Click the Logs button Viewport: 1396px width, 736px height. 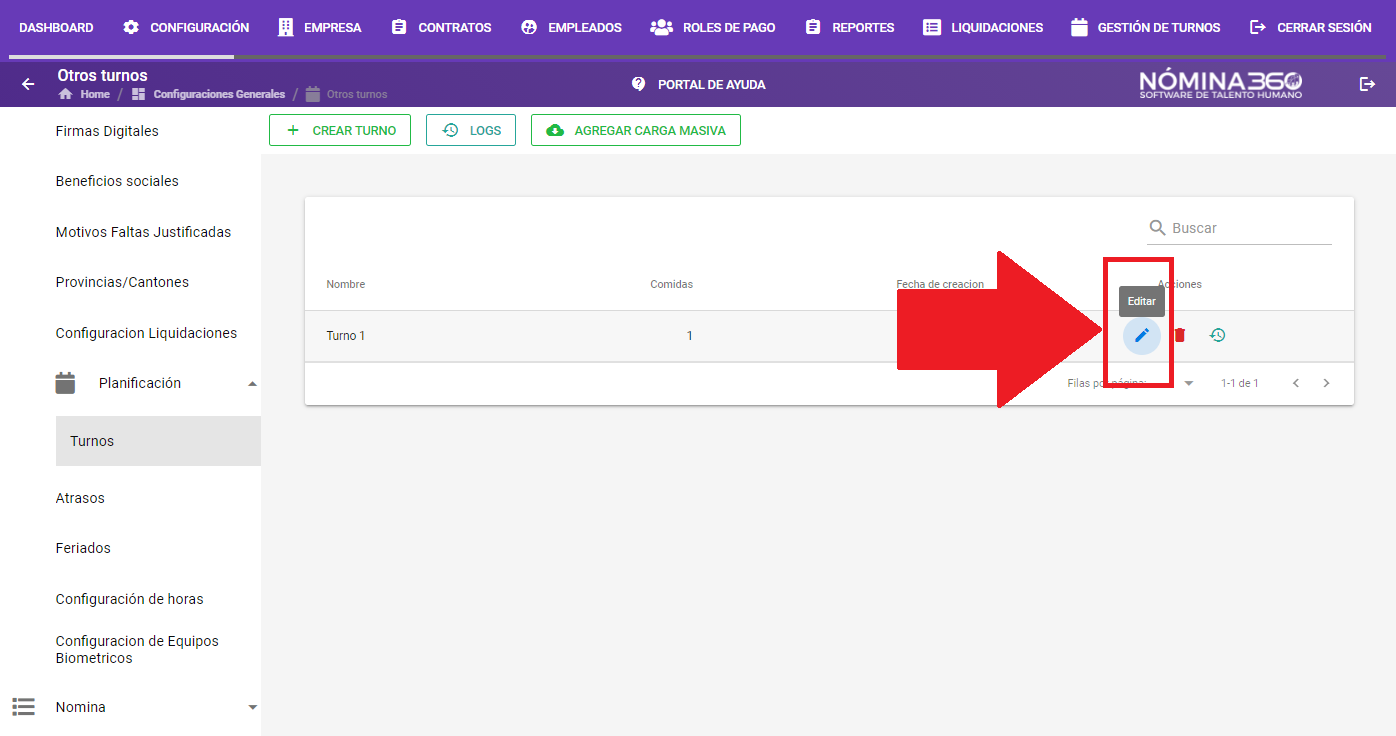471,130
